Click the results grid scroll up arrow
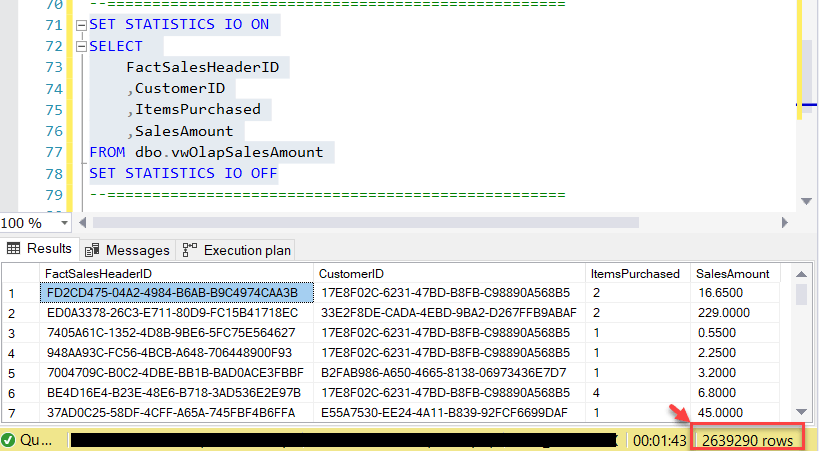Screen dimensions: 819x451 (x=801, y=274)
